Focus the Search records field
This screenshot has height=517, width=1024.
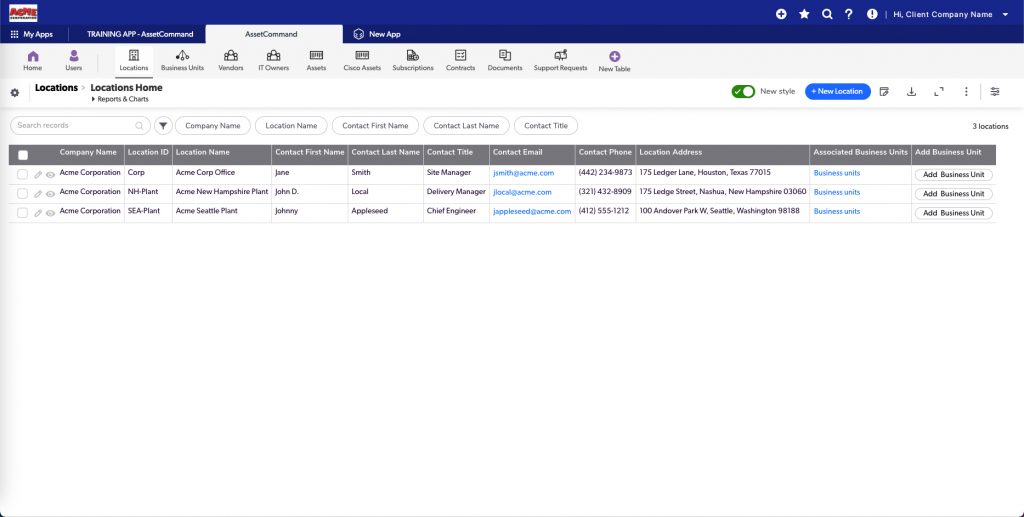pyautogui.click(x=80, y=125)
